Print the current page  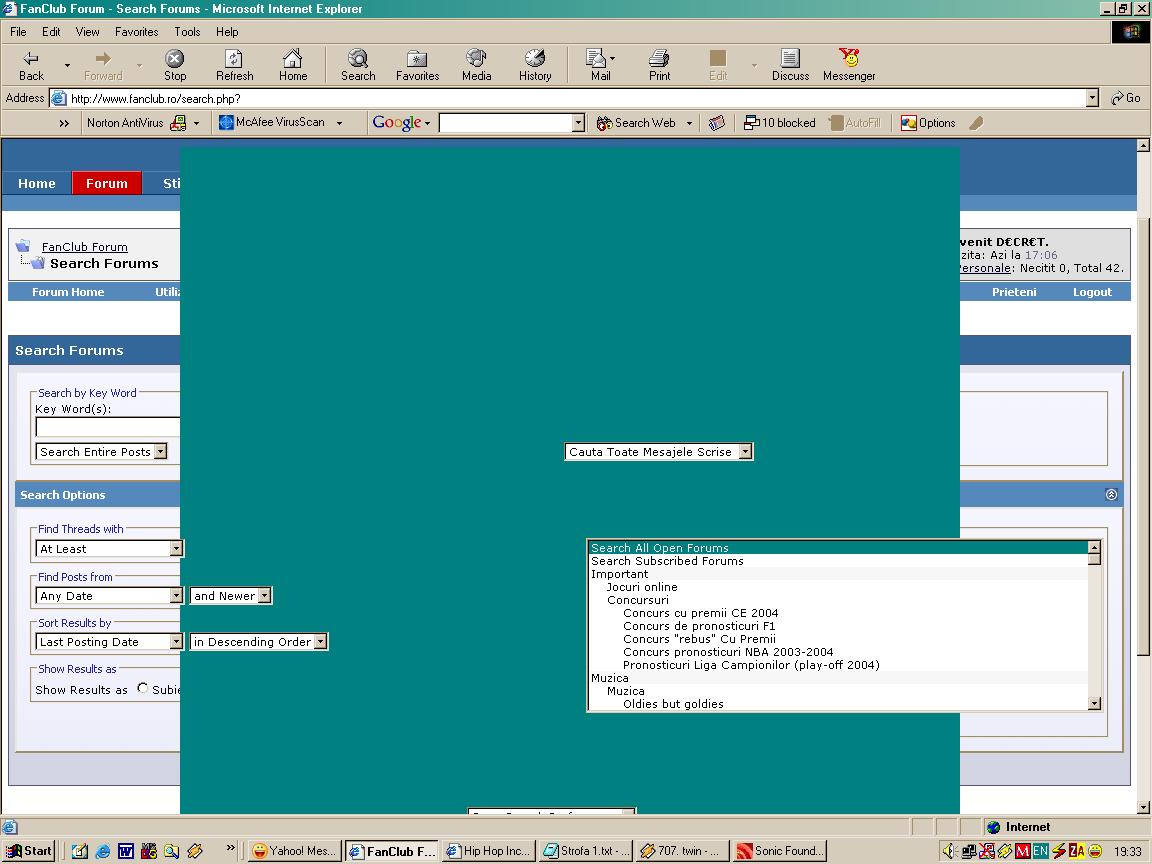coord(659,65)
